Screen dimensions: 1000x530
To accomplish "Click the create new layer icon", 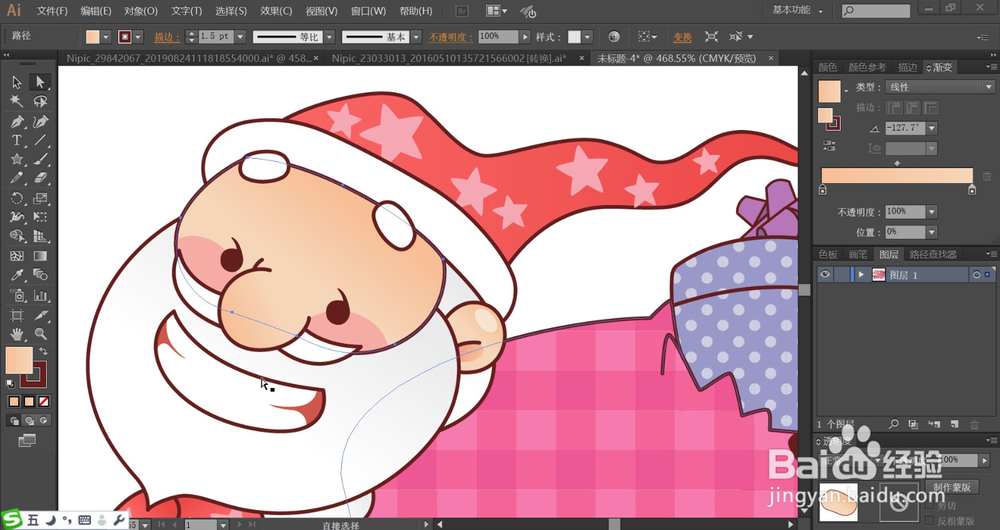I will [x=955, y=424].
